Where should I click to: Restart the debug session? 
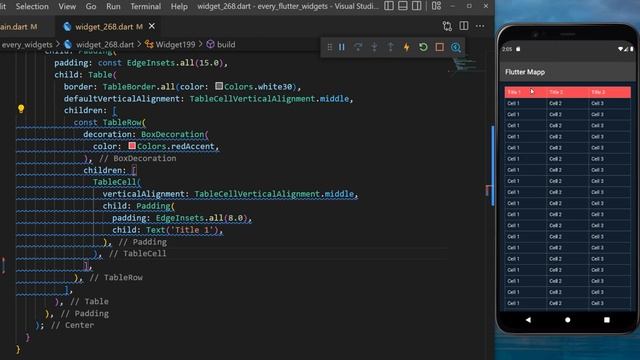click(423, 47)
